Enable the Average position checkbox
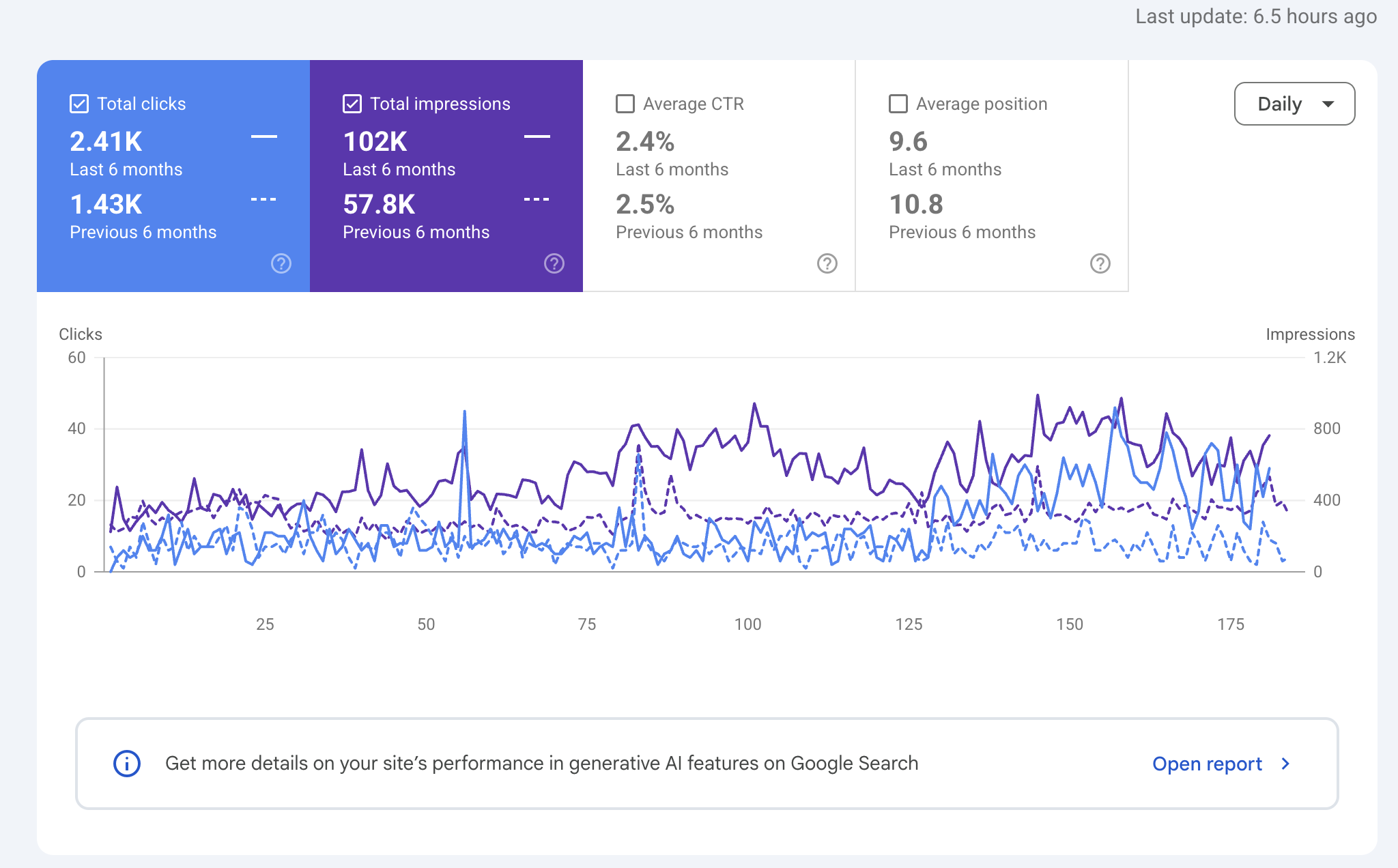Screen dimensions: 1398x868 (898, 104)
